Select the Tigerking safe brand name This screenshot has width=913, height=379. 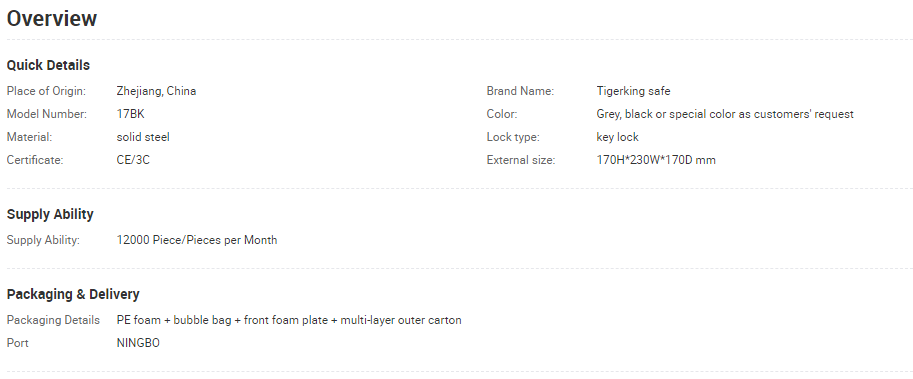[x=634, y=91]
